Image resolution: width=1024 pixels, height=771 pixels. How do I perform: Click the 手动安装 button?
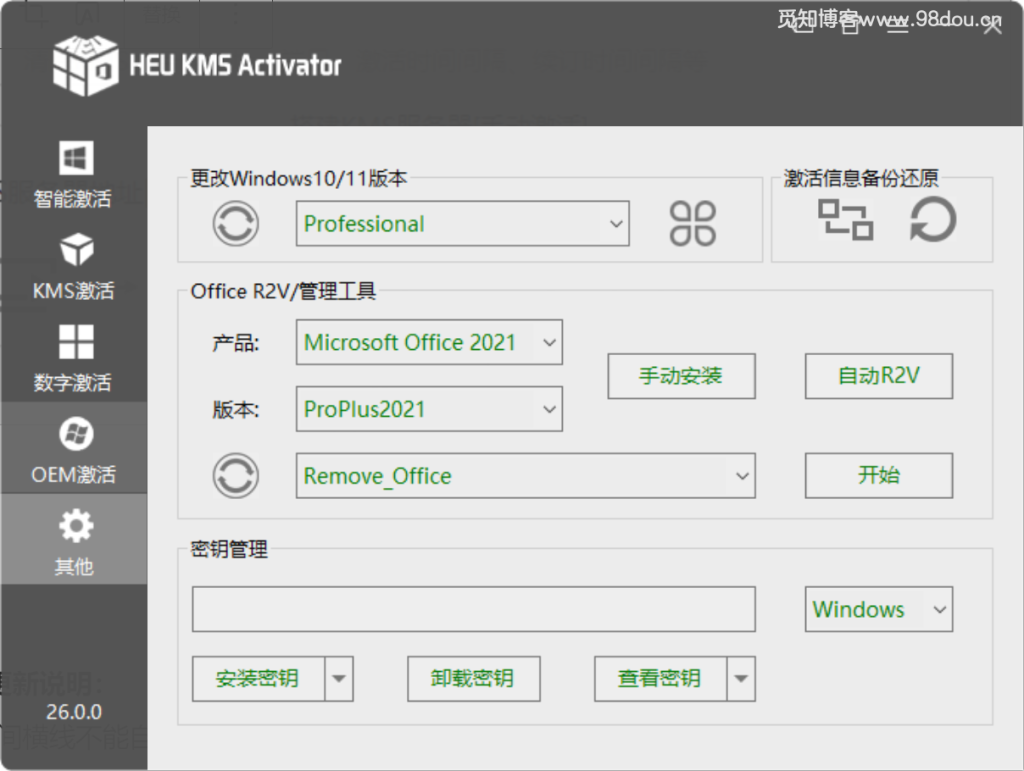(681, 376)
